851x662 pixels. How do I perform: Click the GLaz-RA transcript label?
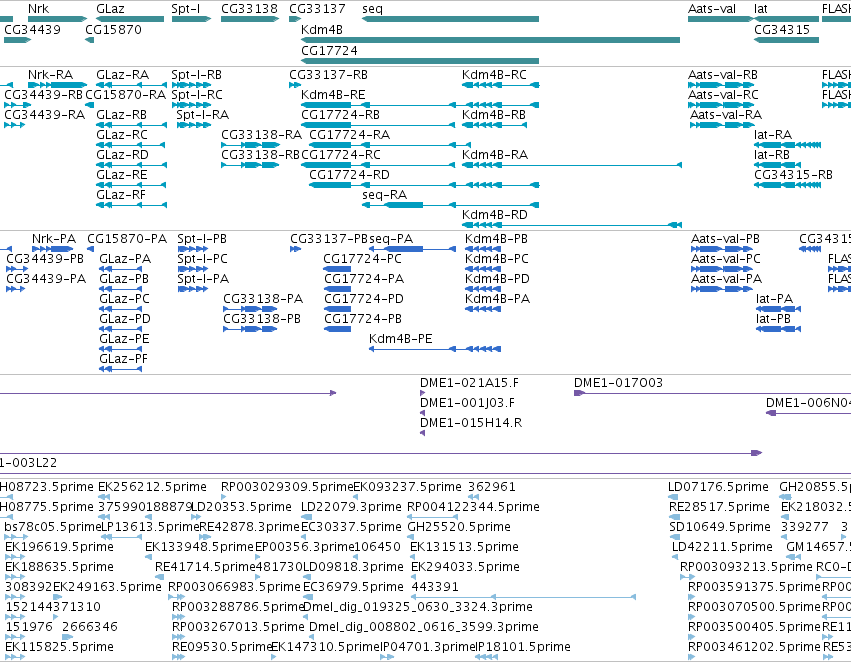[122, 75]
